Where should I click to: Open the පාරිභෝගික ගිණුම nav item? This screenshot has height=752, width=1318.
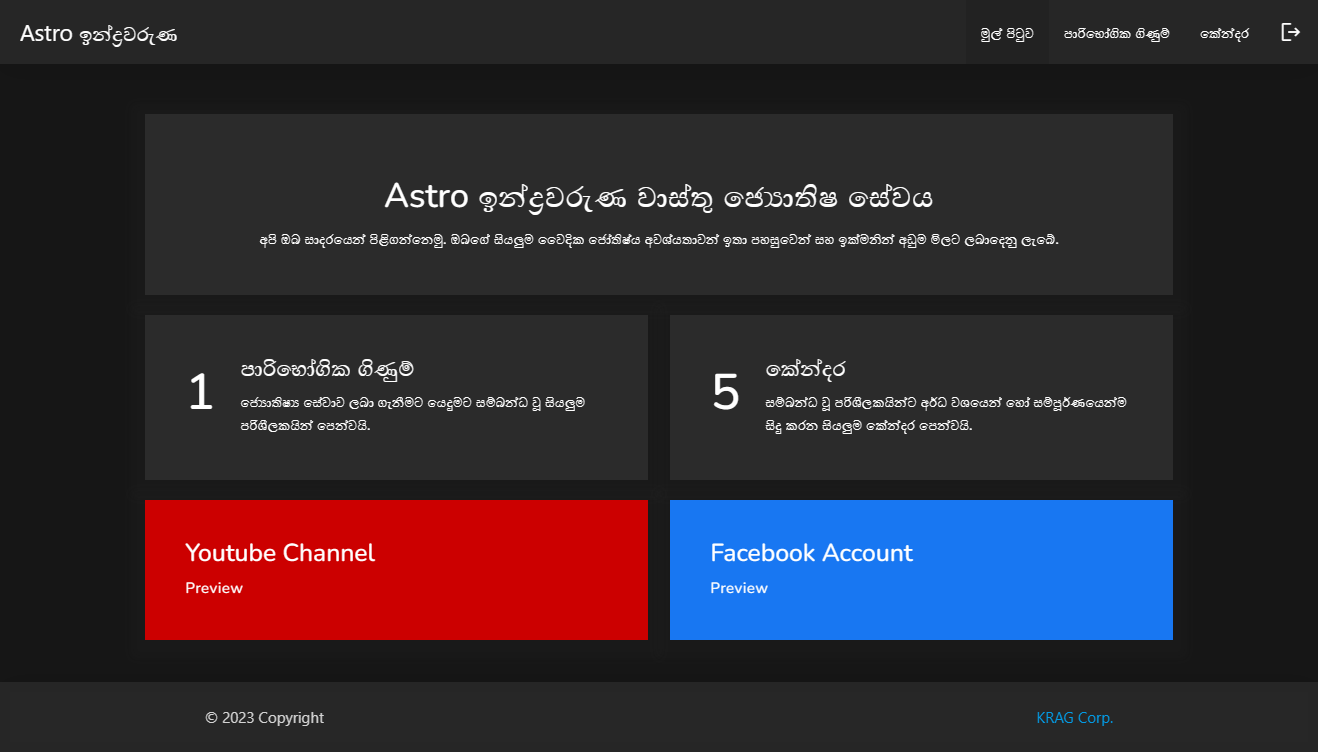pyautogui.click(x=1116, y=31)
